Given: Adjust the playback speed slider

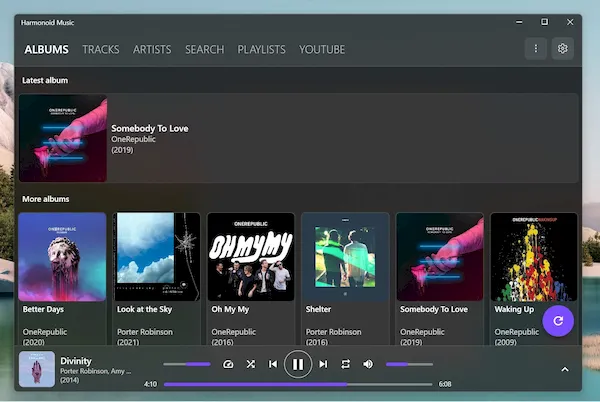Looking at the screenshot, I should [x=187, y=364].
